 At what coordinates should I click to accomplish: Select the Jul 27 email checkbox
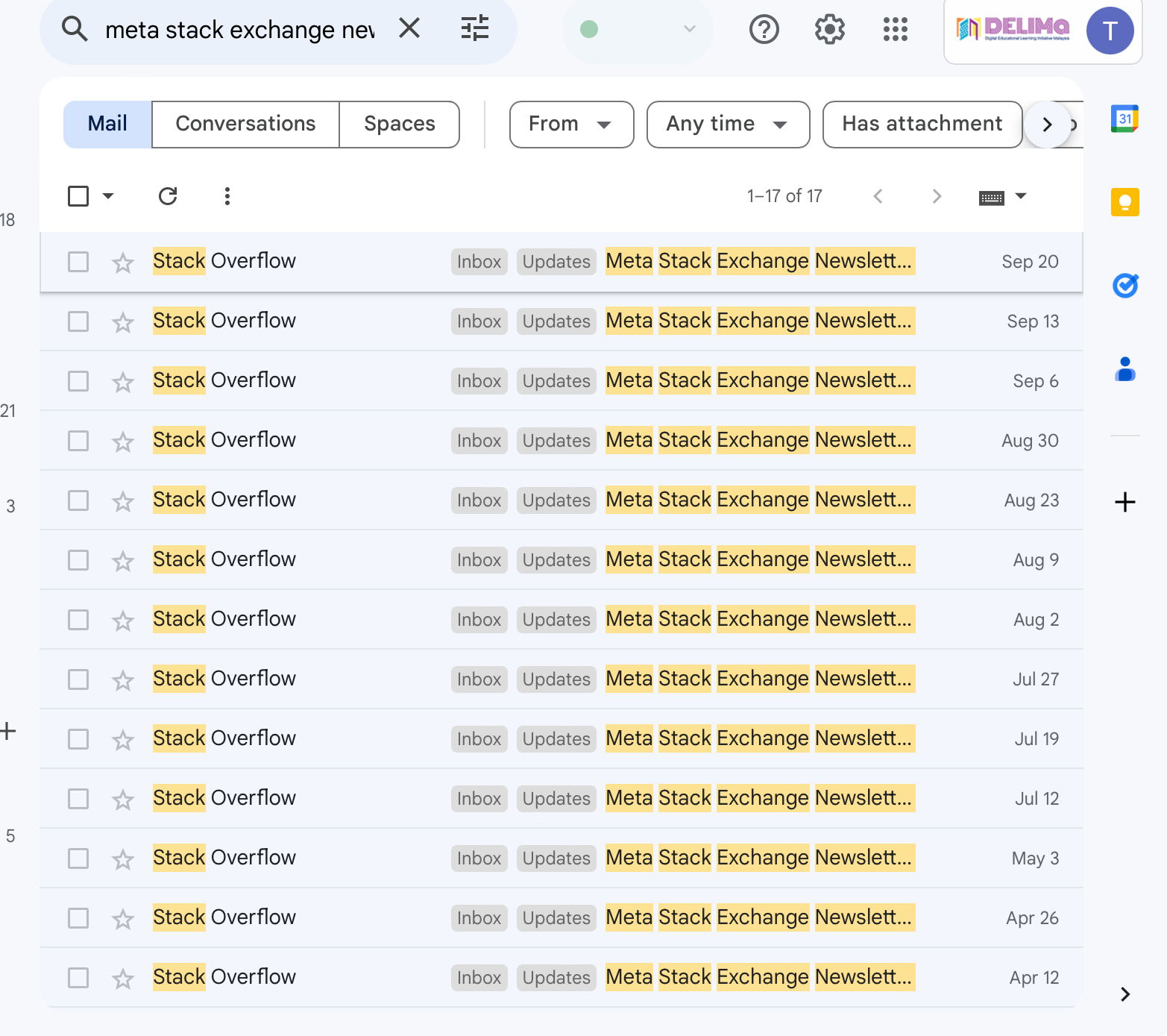78,679
